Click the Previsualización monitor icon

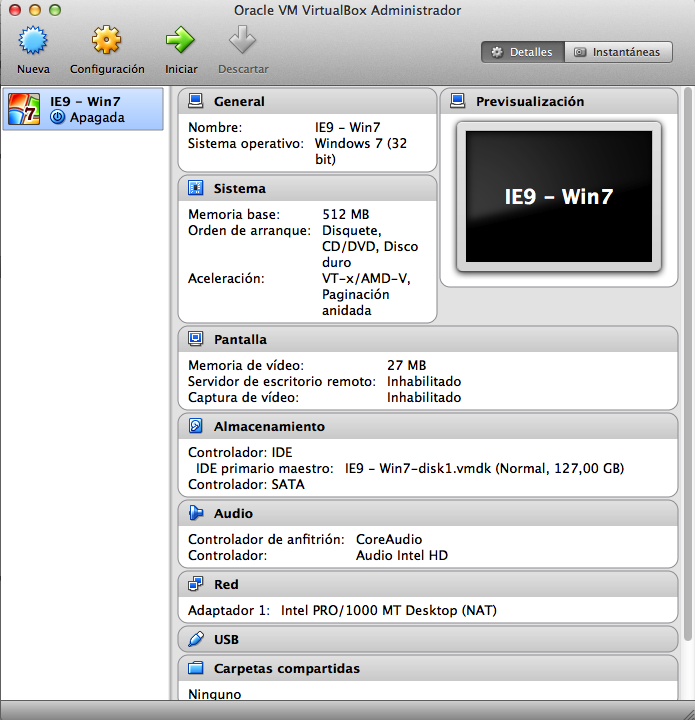tap(458, 101)
